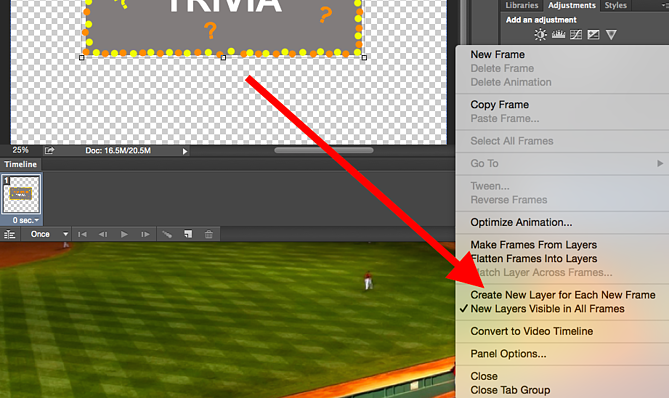Expand the document info arrow by Doc size
The image size is (669, 398).
pos(185,151)
